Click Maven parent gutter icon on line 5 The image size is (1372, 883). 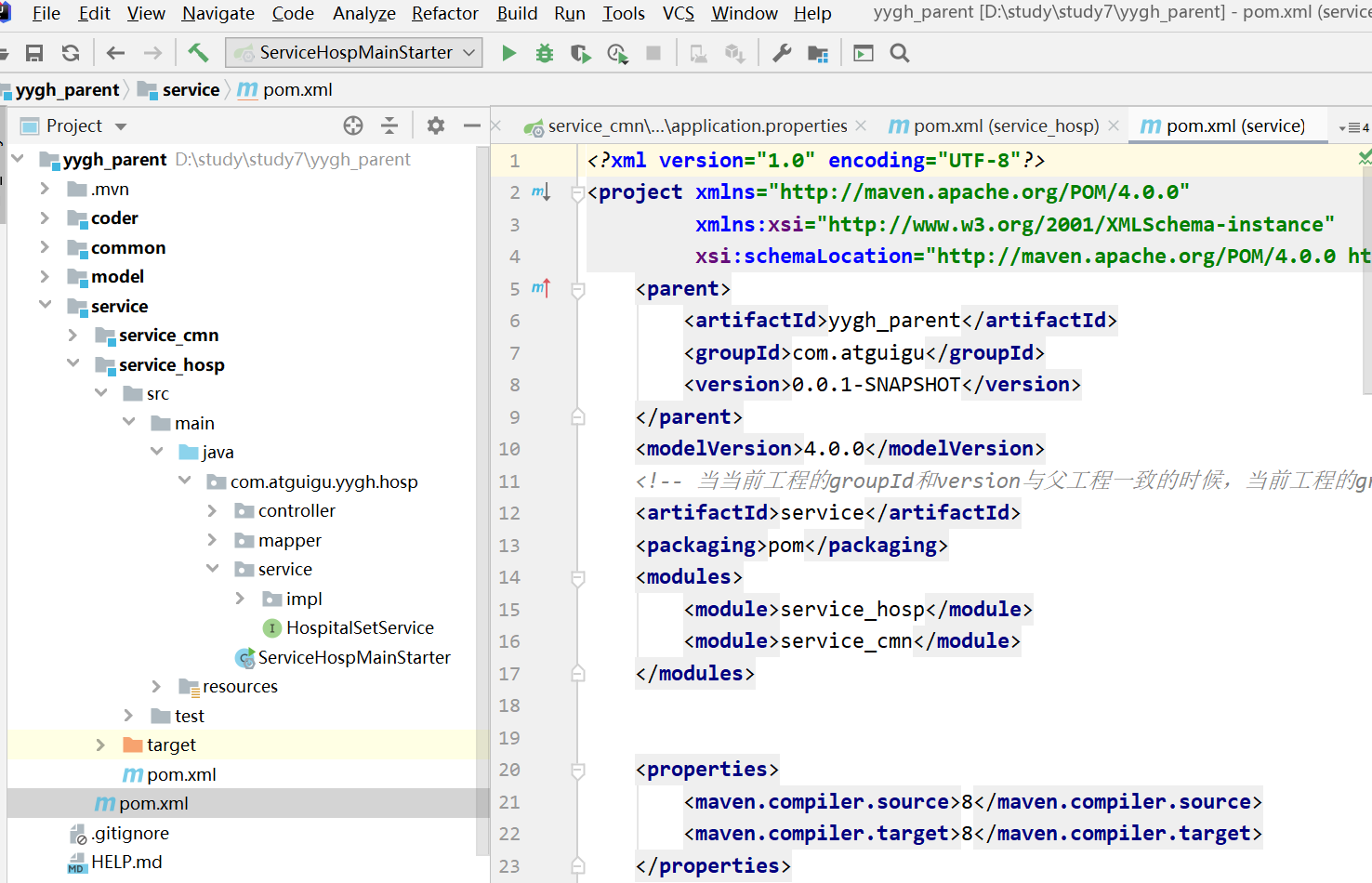click(x=541, y=288)
